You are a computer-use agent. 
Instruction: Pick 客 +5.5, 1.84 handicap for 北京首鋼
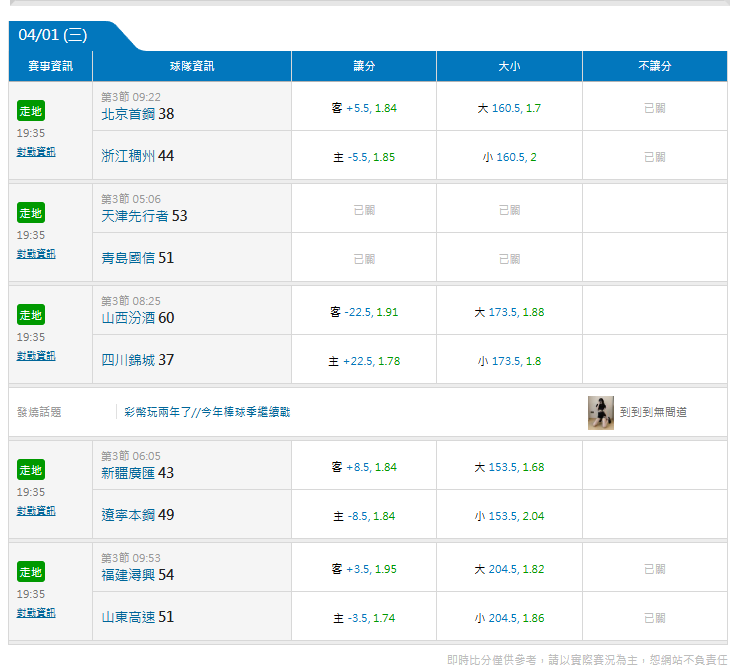click(364, 108)
